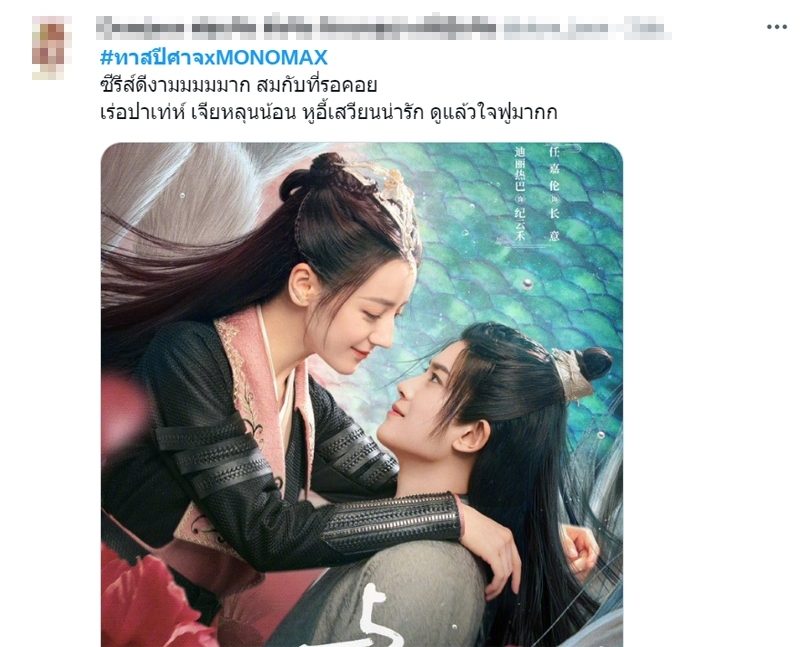Open the #ทาสปีศาจxMONOMAX hashtag link

point(214,58)
